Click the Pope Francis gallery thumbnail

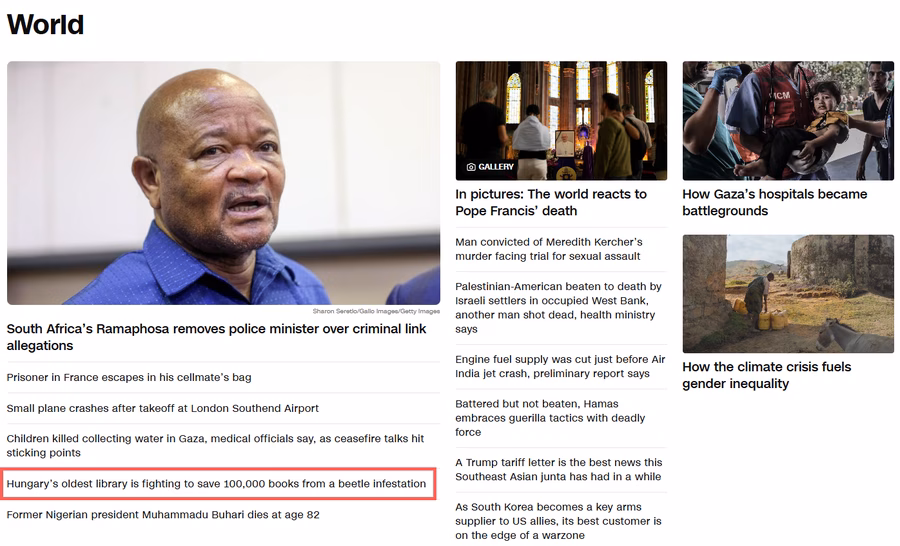(561, 121)
